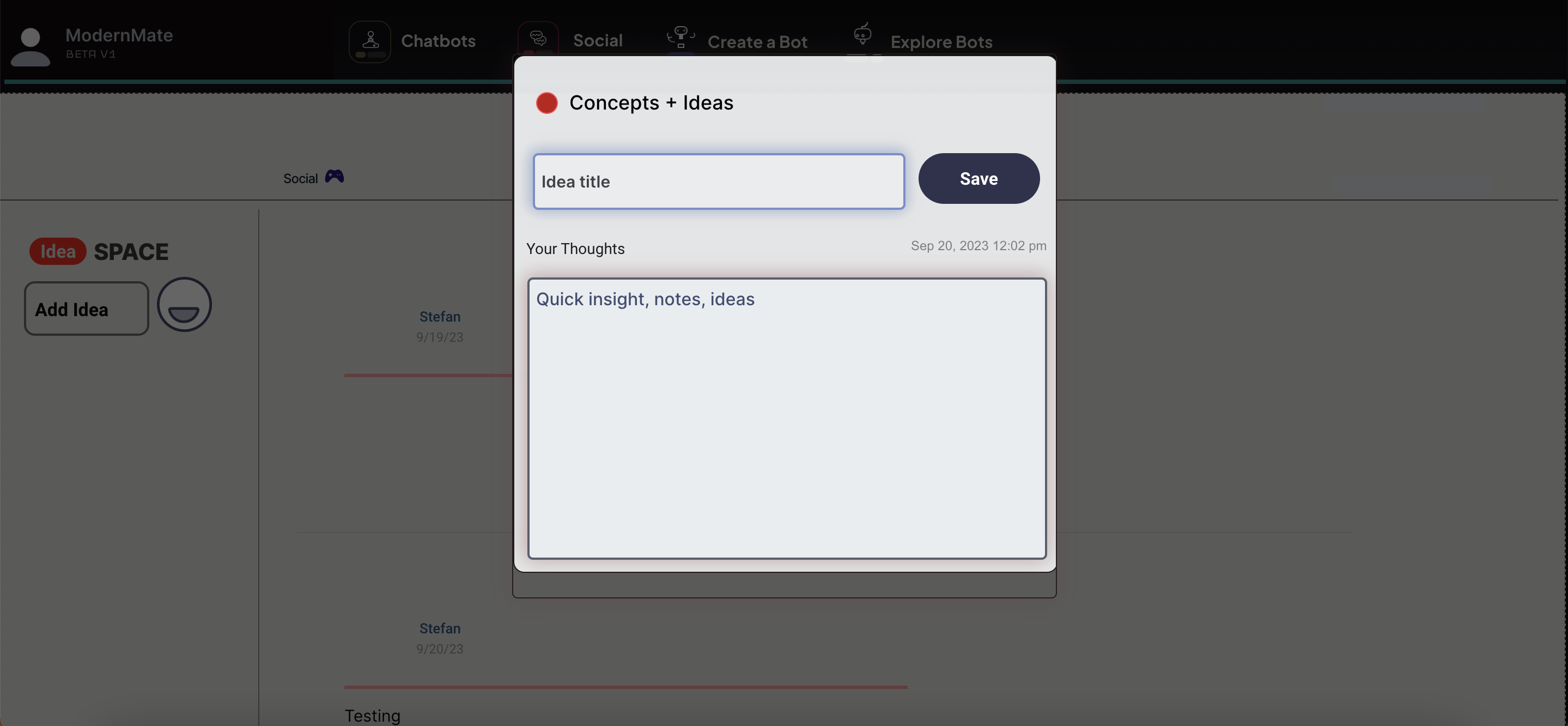Click the blue game controller icon
This screenshot has width=1568, height=726.
point(334,177)
